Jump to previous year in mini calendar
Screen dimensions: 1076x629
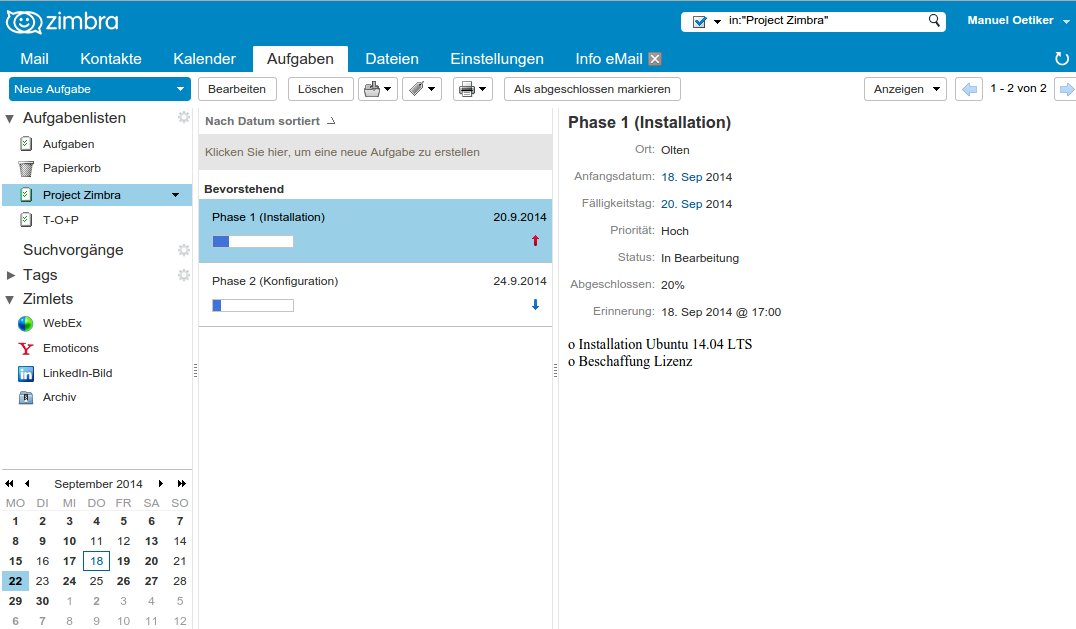coord(9,484)
